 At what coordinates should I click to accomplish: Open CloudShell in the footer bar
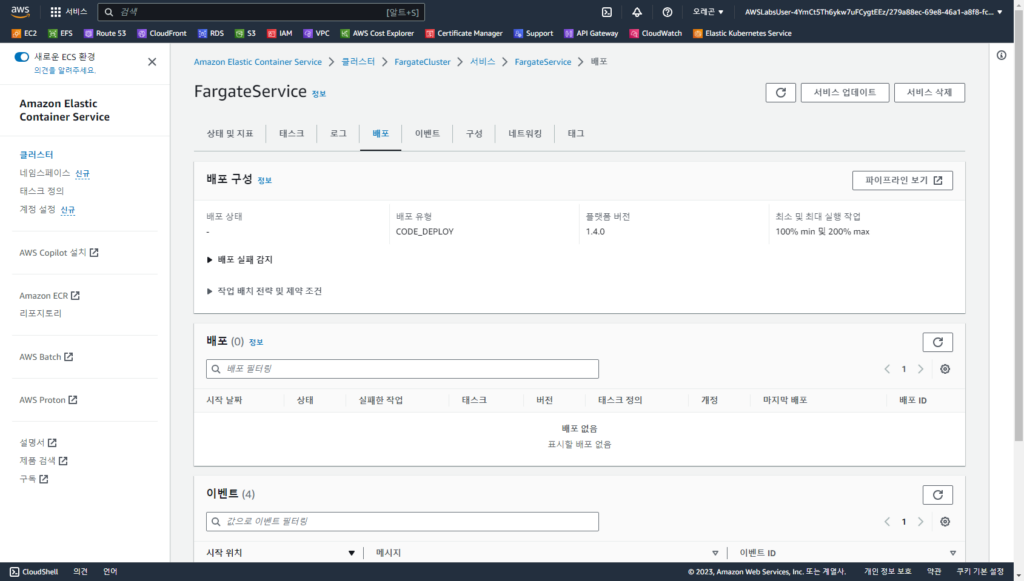tap(34, 572)
